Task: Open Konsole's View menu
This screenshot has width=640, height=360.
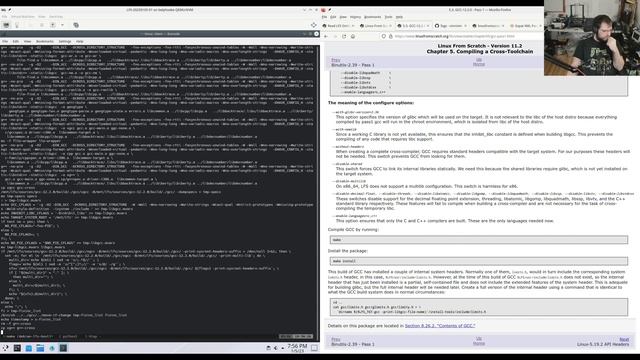Action: tap(27, 41)
